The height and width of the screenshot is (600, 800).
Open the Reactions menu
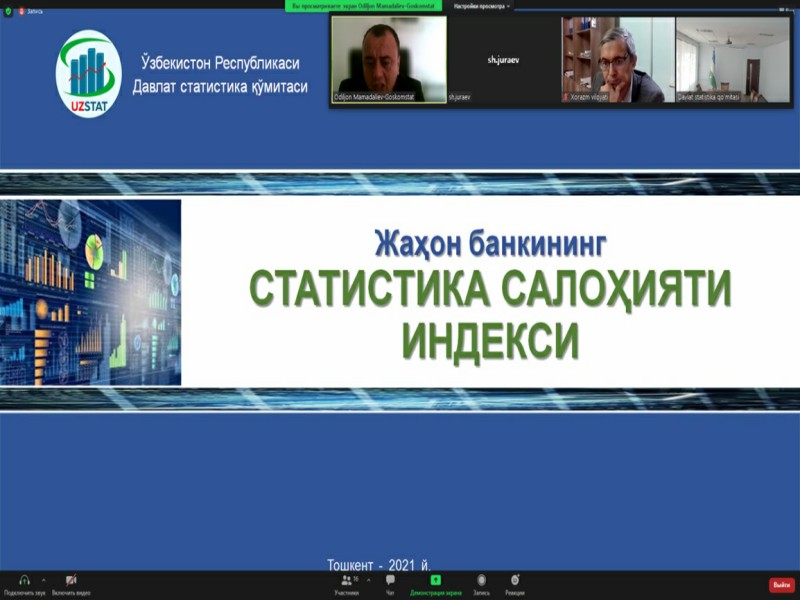pyautogui.click(x=515, y=581)
